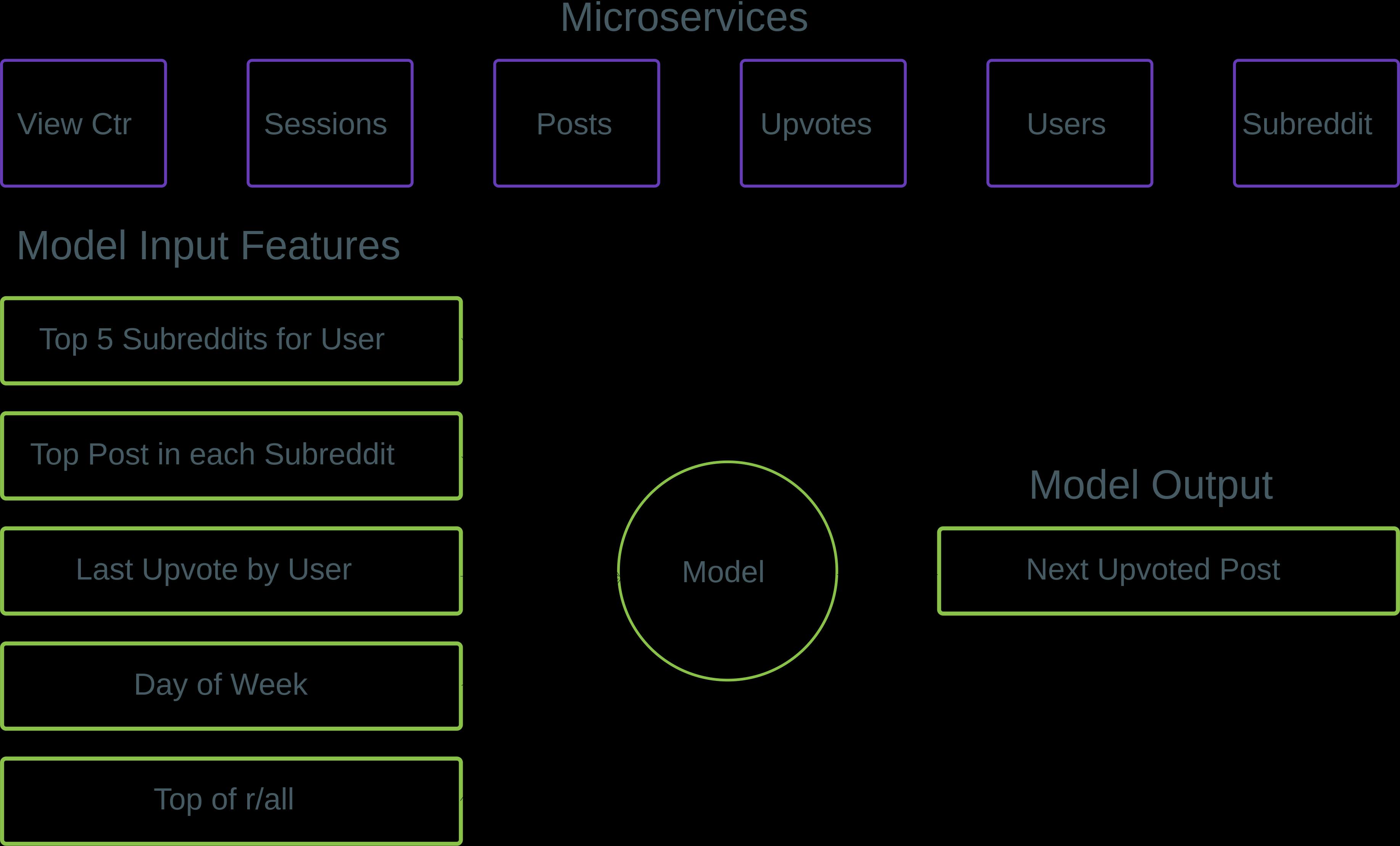This screenshot has height=846, width=1400.
Task: Click the Top of r/all feature box
Action: (x=231, y=801)
